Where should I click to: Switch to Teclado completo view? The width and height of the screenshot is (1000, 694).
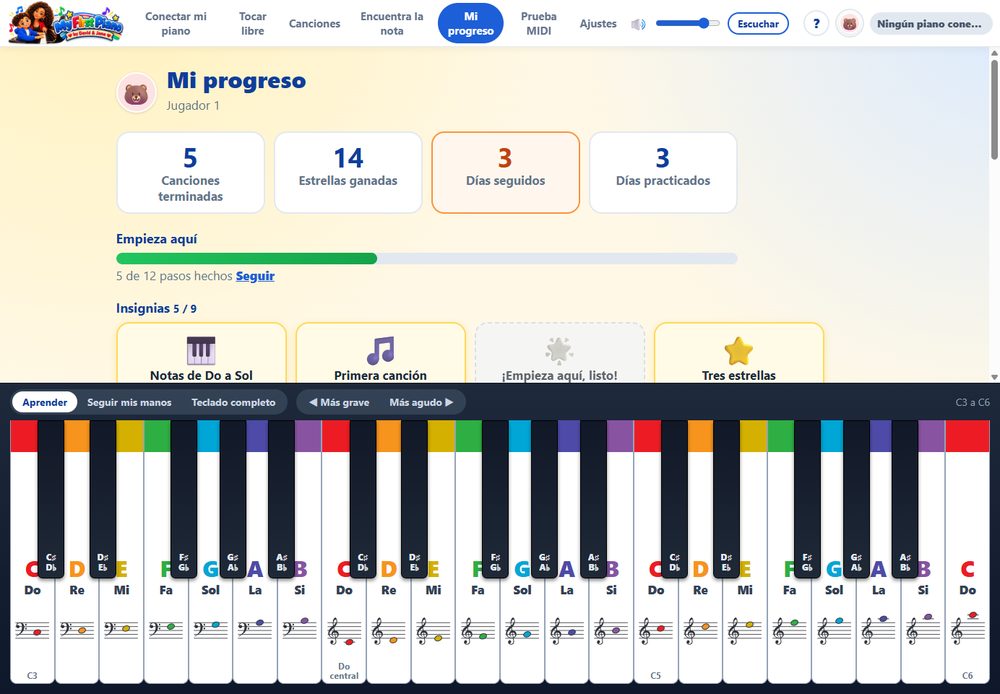pos(233,402)
